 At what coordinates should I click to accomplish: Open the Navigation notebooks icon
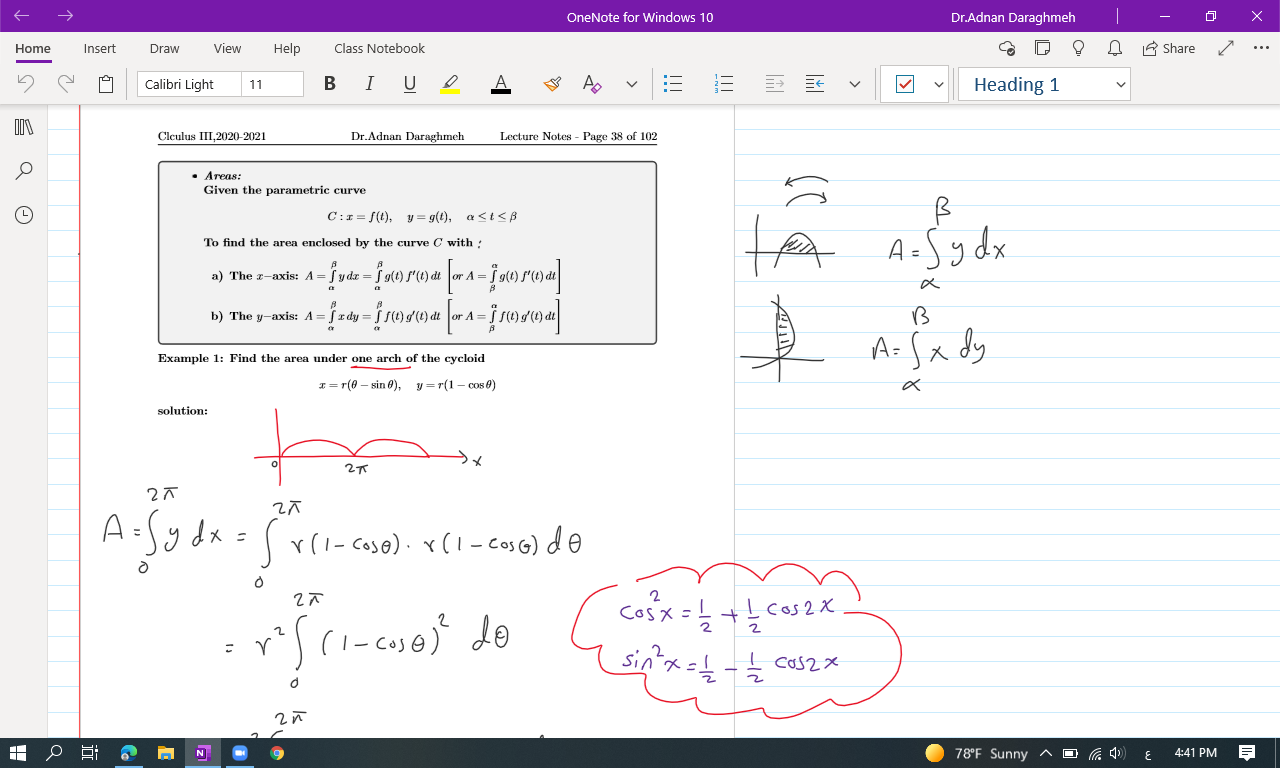pyautogui.click(x=25, y=127)
